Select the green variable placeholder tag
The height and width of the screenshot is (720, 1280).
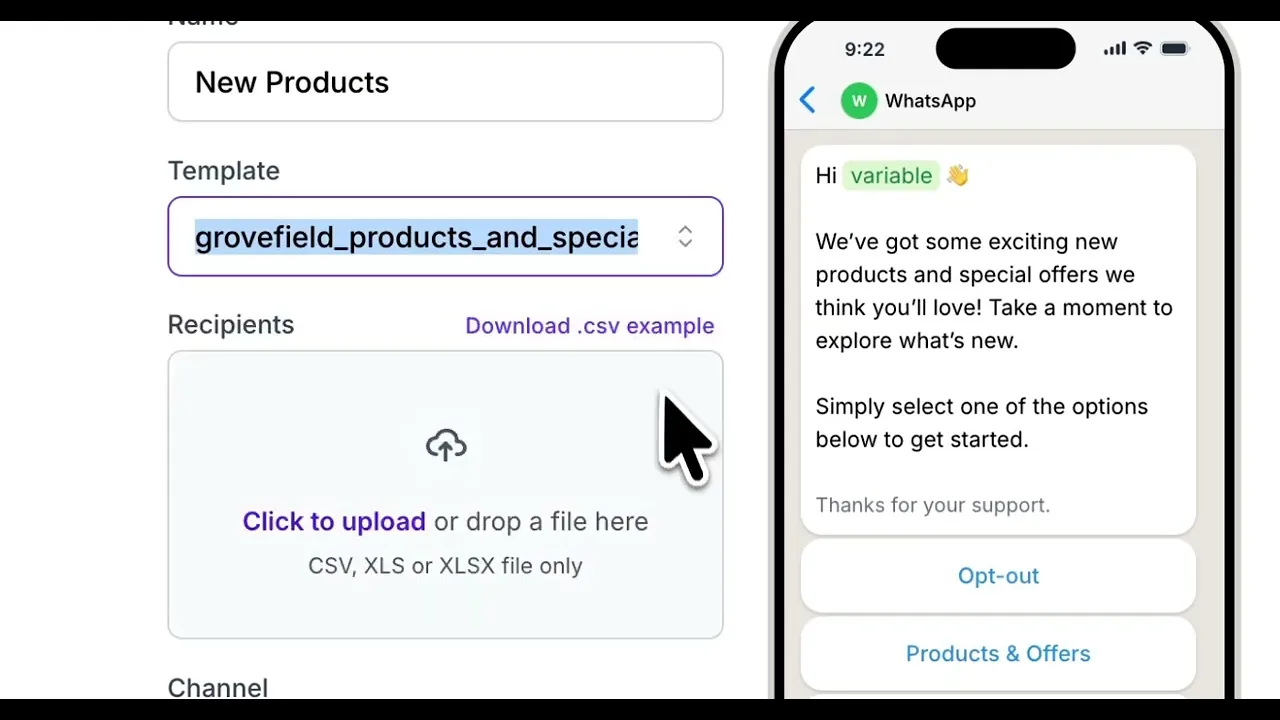(x=891, y=176)
